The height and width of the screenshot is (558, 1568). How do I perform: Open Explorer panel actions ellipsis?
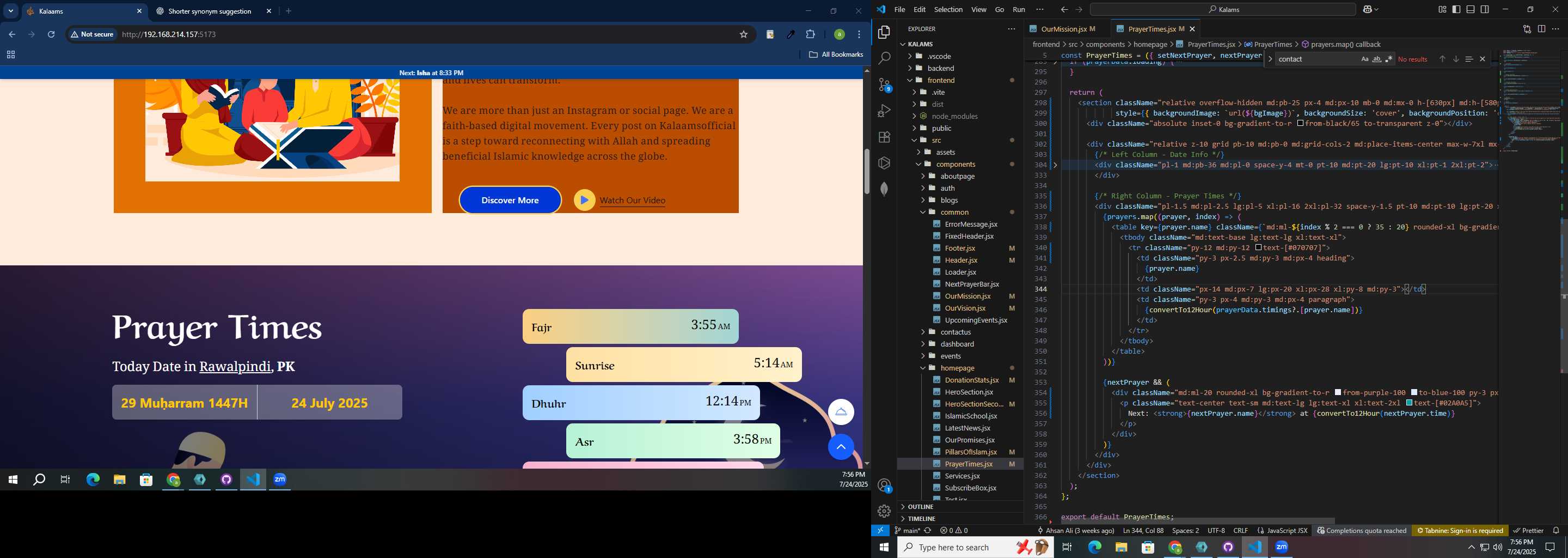tap(1011, 29)
